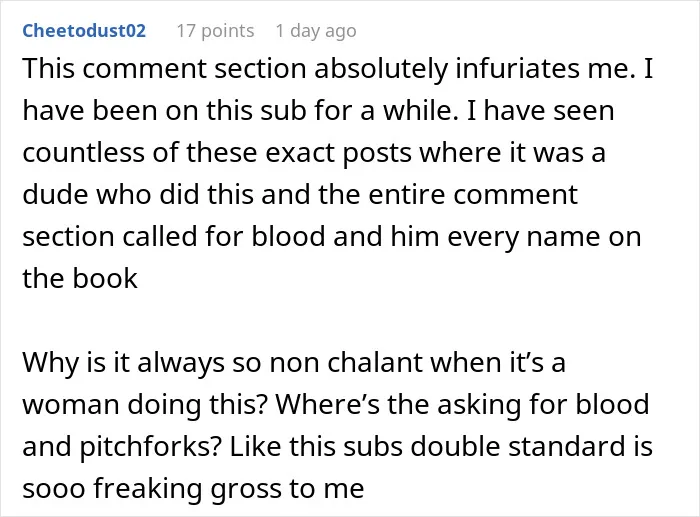700x517 pixels.
Task: Click the 1 day ago timestamp
Action: 316,31
